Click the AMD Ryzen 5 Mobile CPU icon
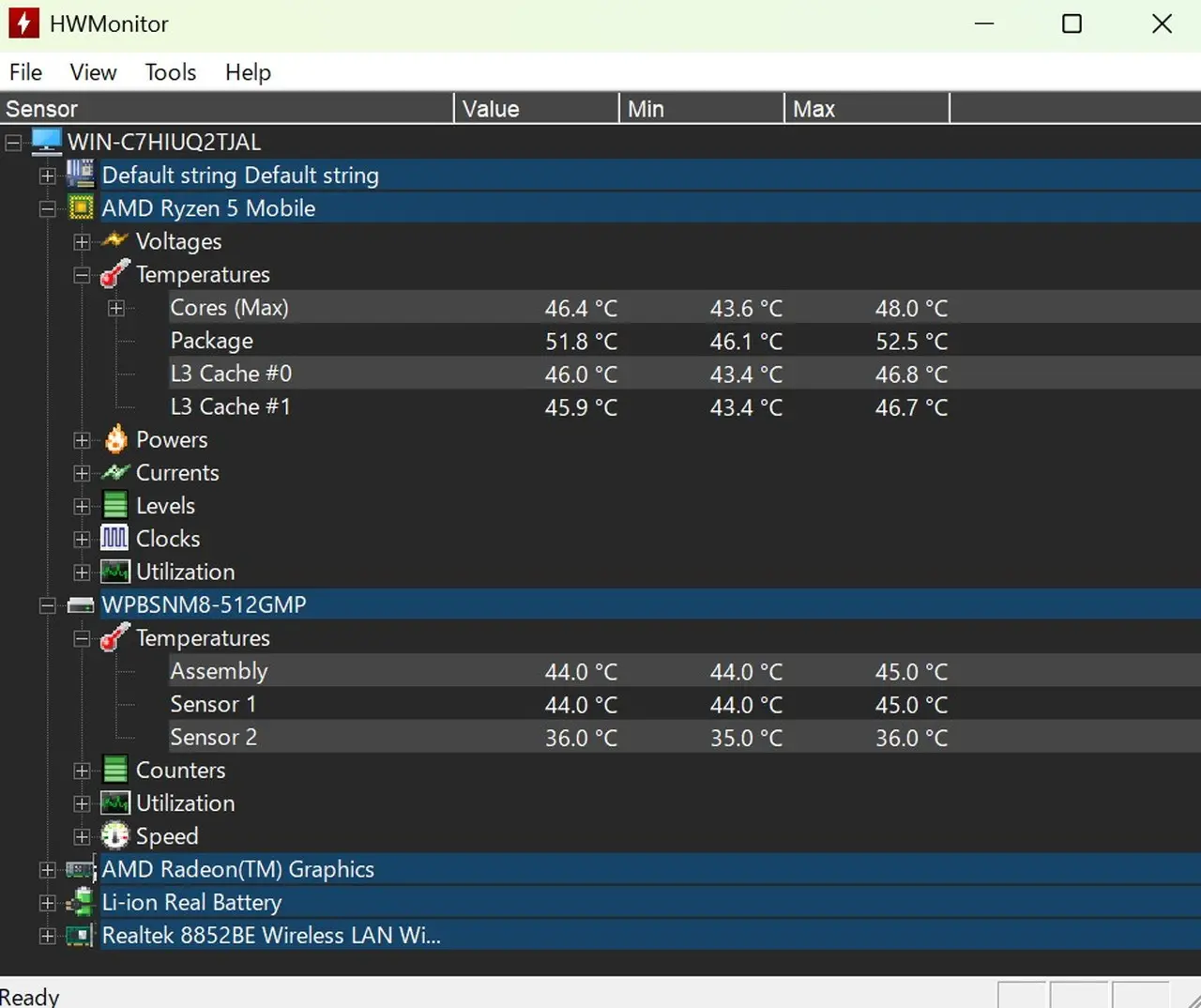The width and height of the screenshot is (1201, 1008). pyautogui.click(x=82, y=208)
